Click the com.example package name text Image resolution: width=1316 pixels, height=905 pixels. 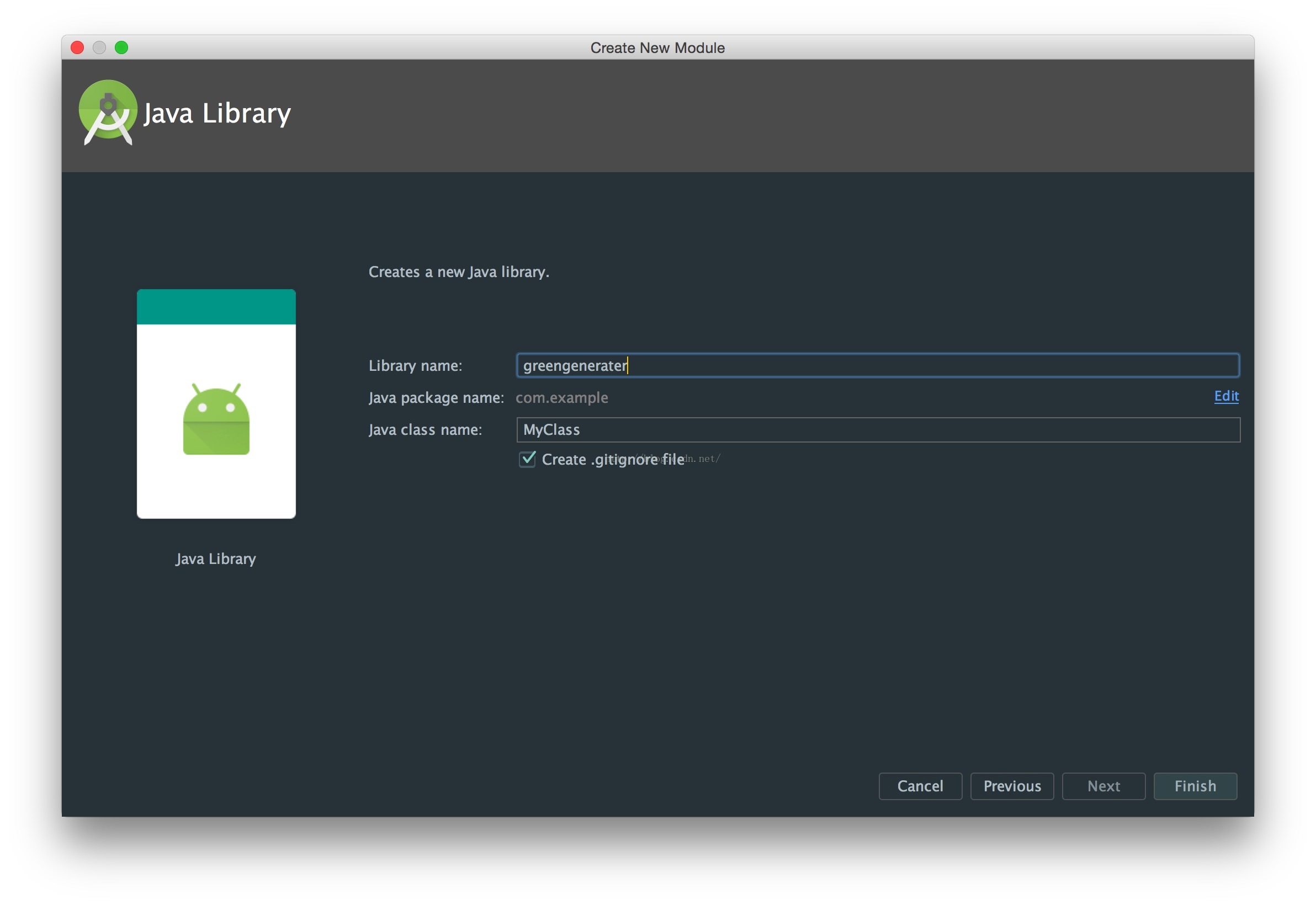click(x=561, y=397)
